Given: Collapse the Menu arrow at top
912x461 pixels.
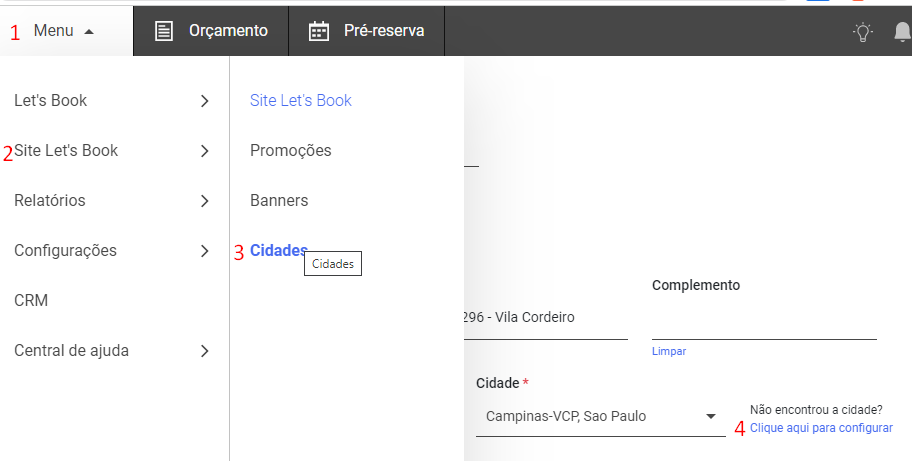Looking at the screenshot, I should coord(89,31).
